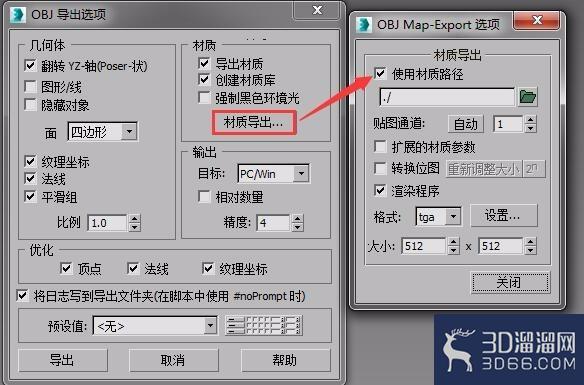Click the 材质导出... button

point(254,122)
